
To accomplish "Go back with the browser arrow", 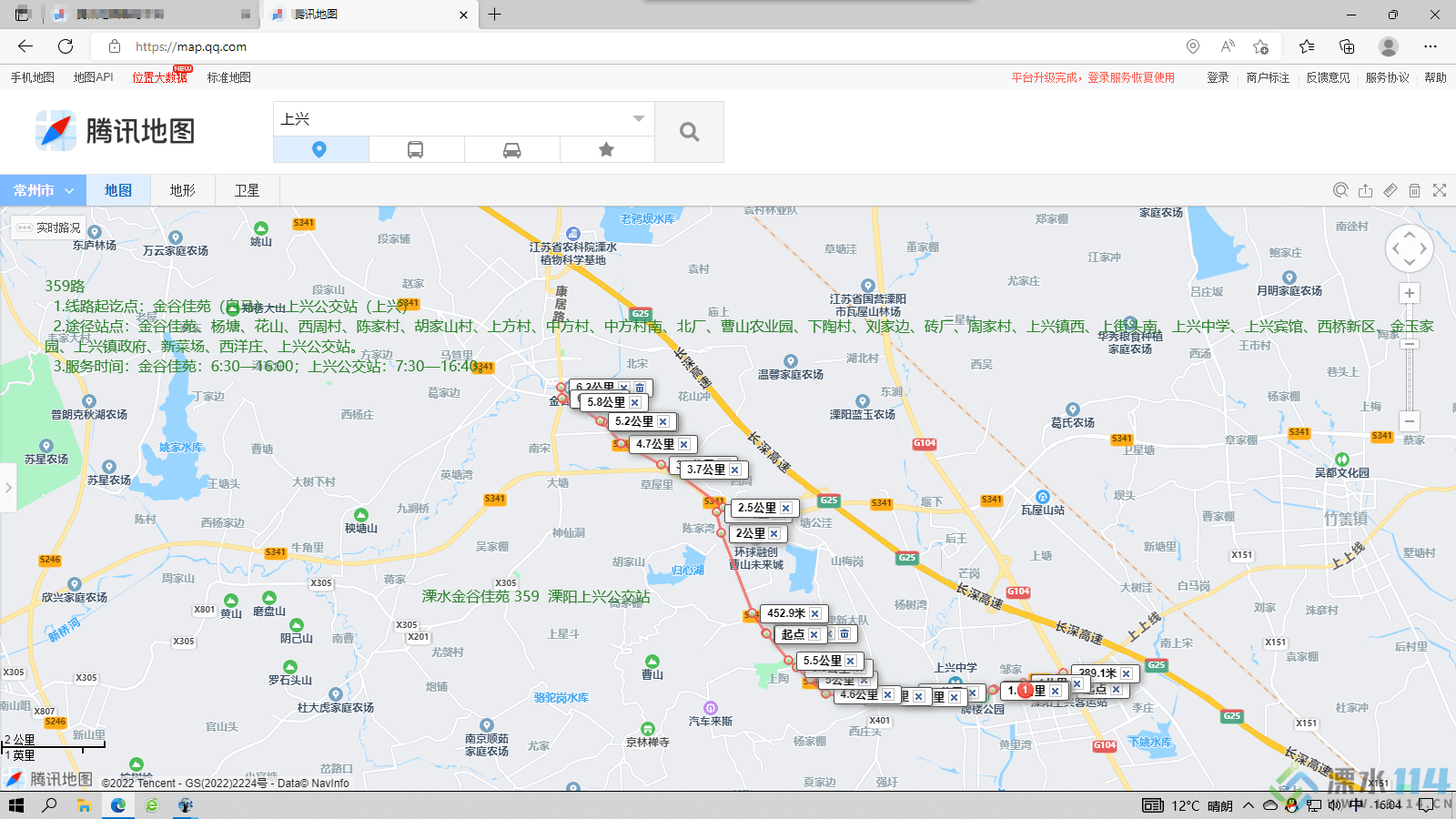I will [25, 46].
